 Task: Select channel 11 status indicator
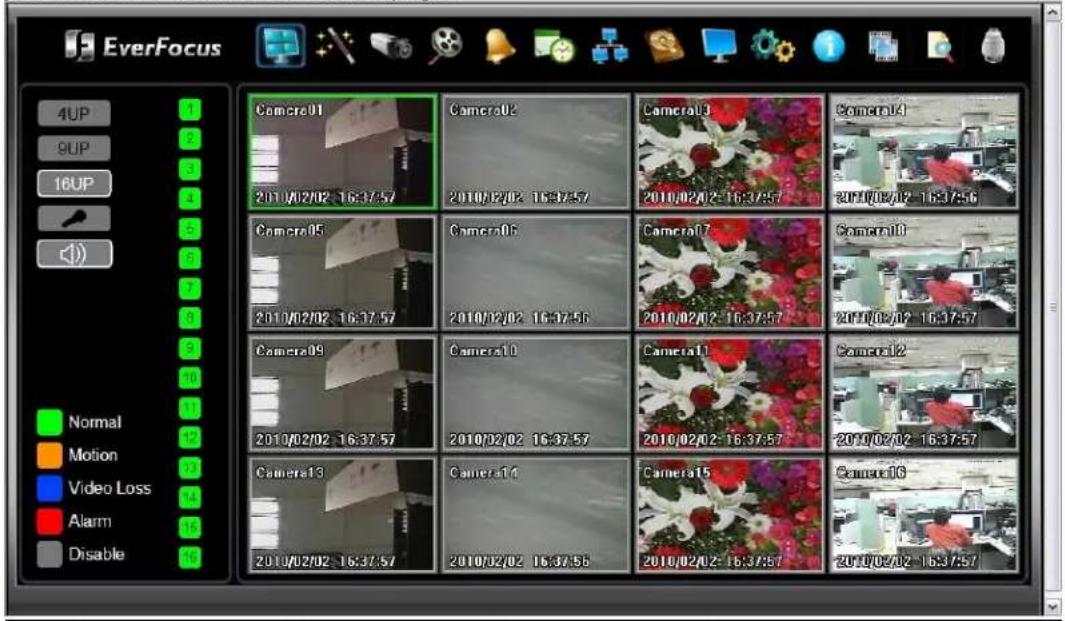point(190,408)
